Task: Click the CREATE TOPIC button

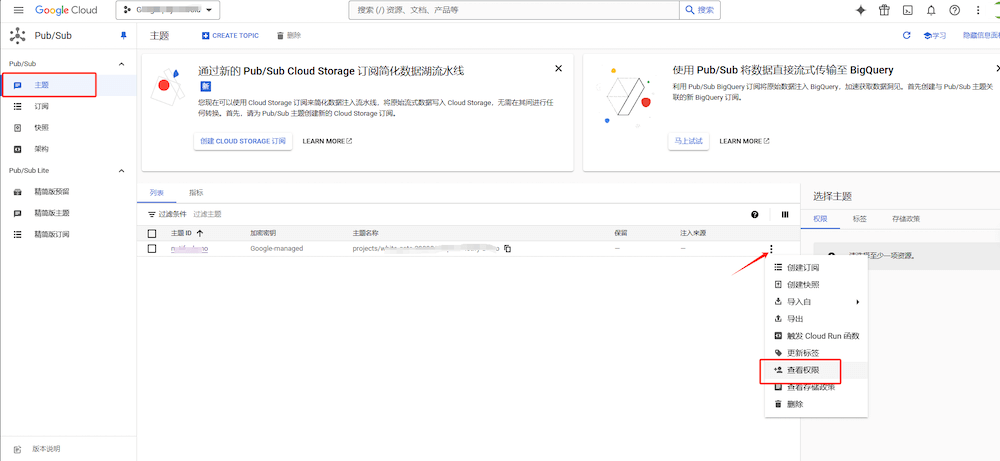Action: pos(230,35)
